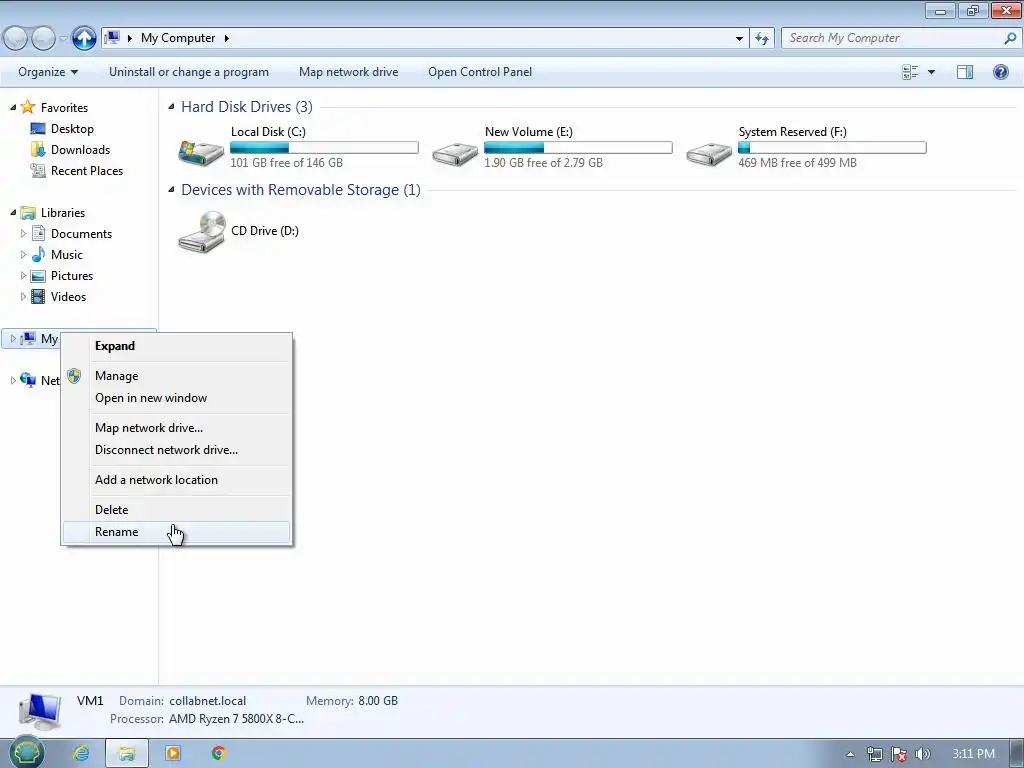This screenshot has height=768, width=1024.
Task: Choose Expand in the context menu
Action: click(176, 346)
